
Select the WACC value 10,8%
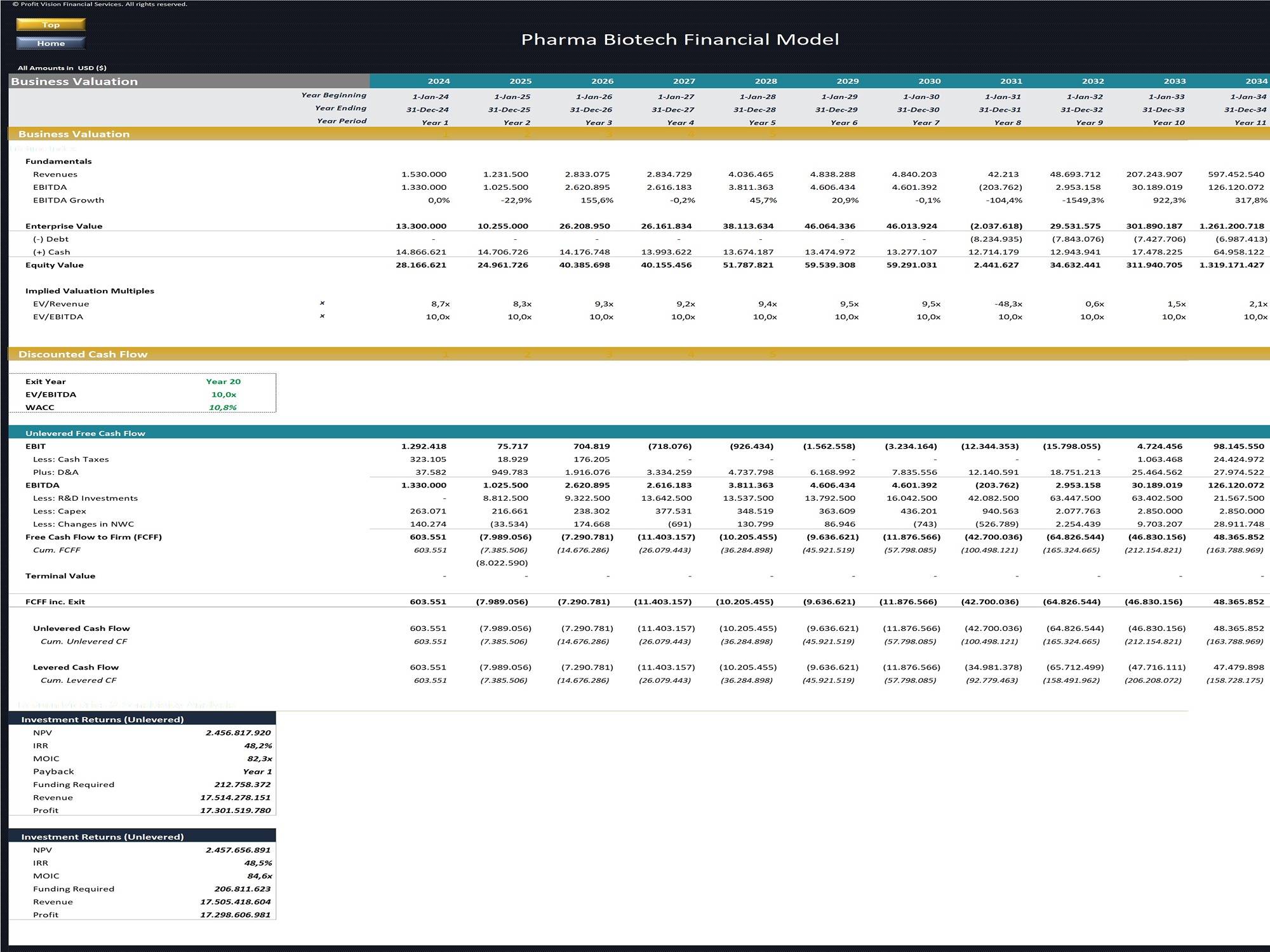(223, 407)
